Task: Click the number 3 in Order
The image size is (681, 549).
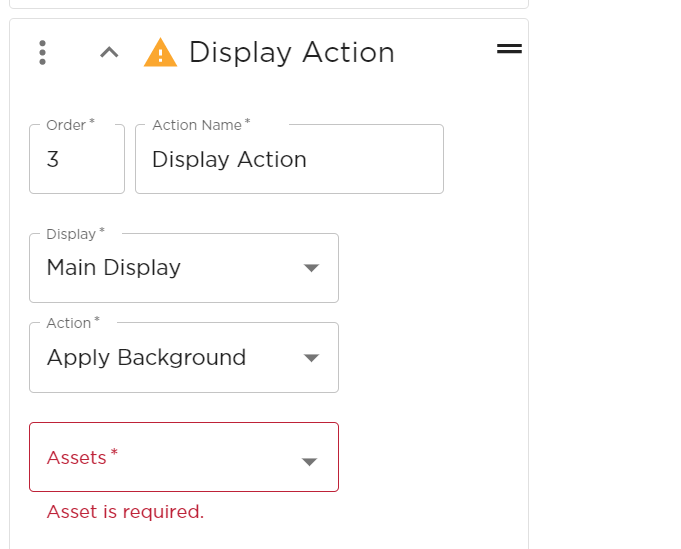Action: pyautogui.click(x=53, y=160)
